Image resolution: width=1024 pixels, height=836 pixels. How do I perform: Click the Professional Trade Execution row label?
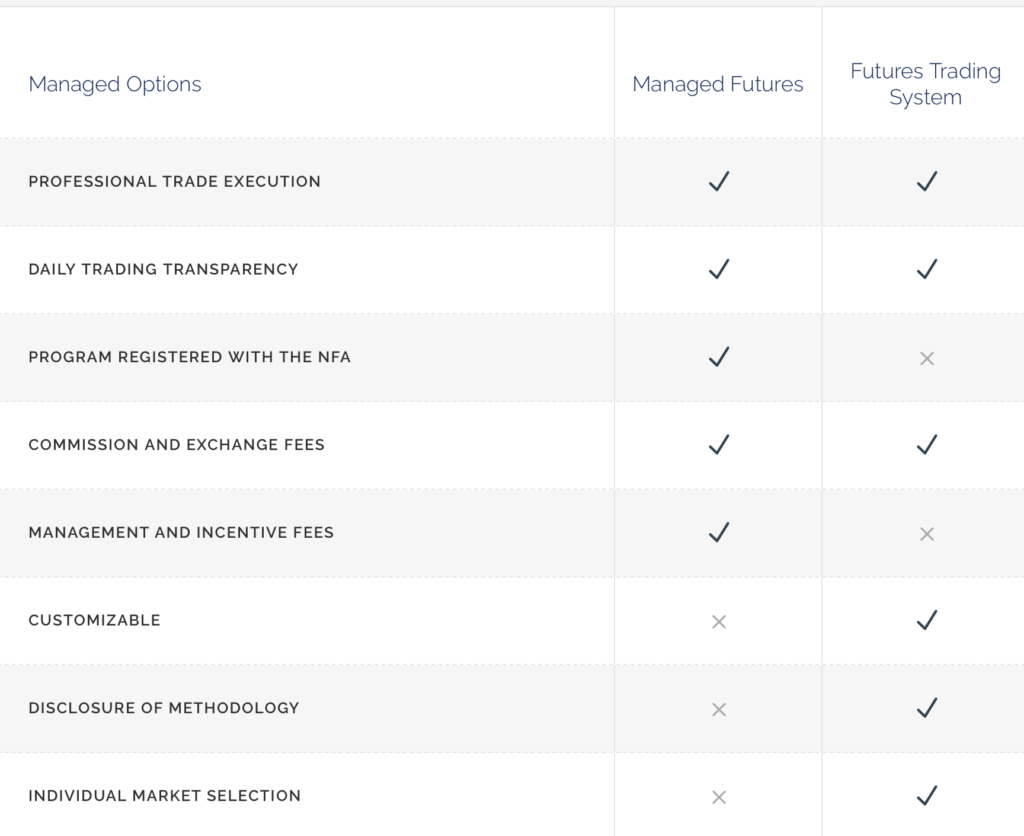point(174,182)
